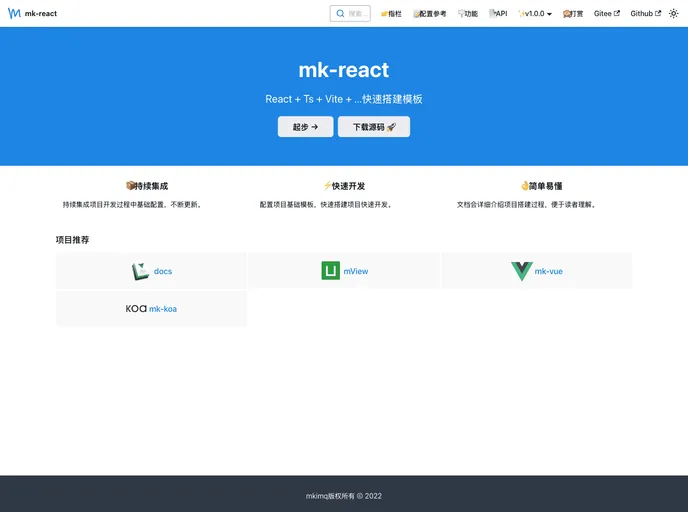
Task: Click the 持续集成 feature heading
Action: (x=147, y=186)
